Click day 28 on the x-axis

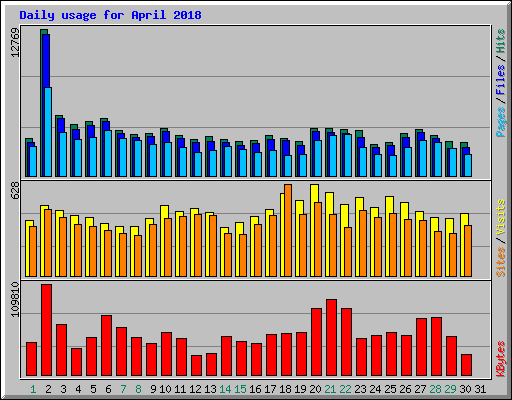[x=435, y=389]
